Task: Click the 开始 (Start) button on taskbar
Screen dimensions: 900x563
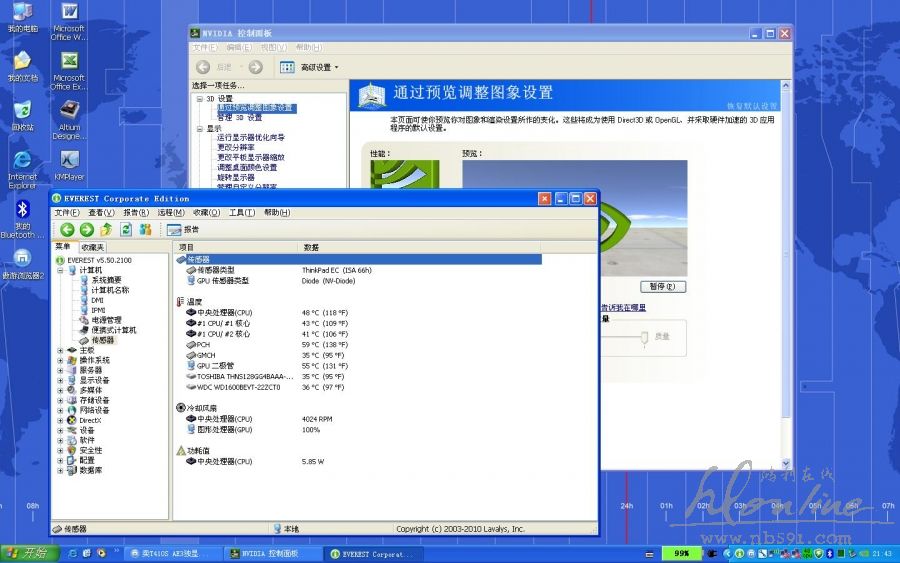Action: pyautogui.click(x=27, y=553)
